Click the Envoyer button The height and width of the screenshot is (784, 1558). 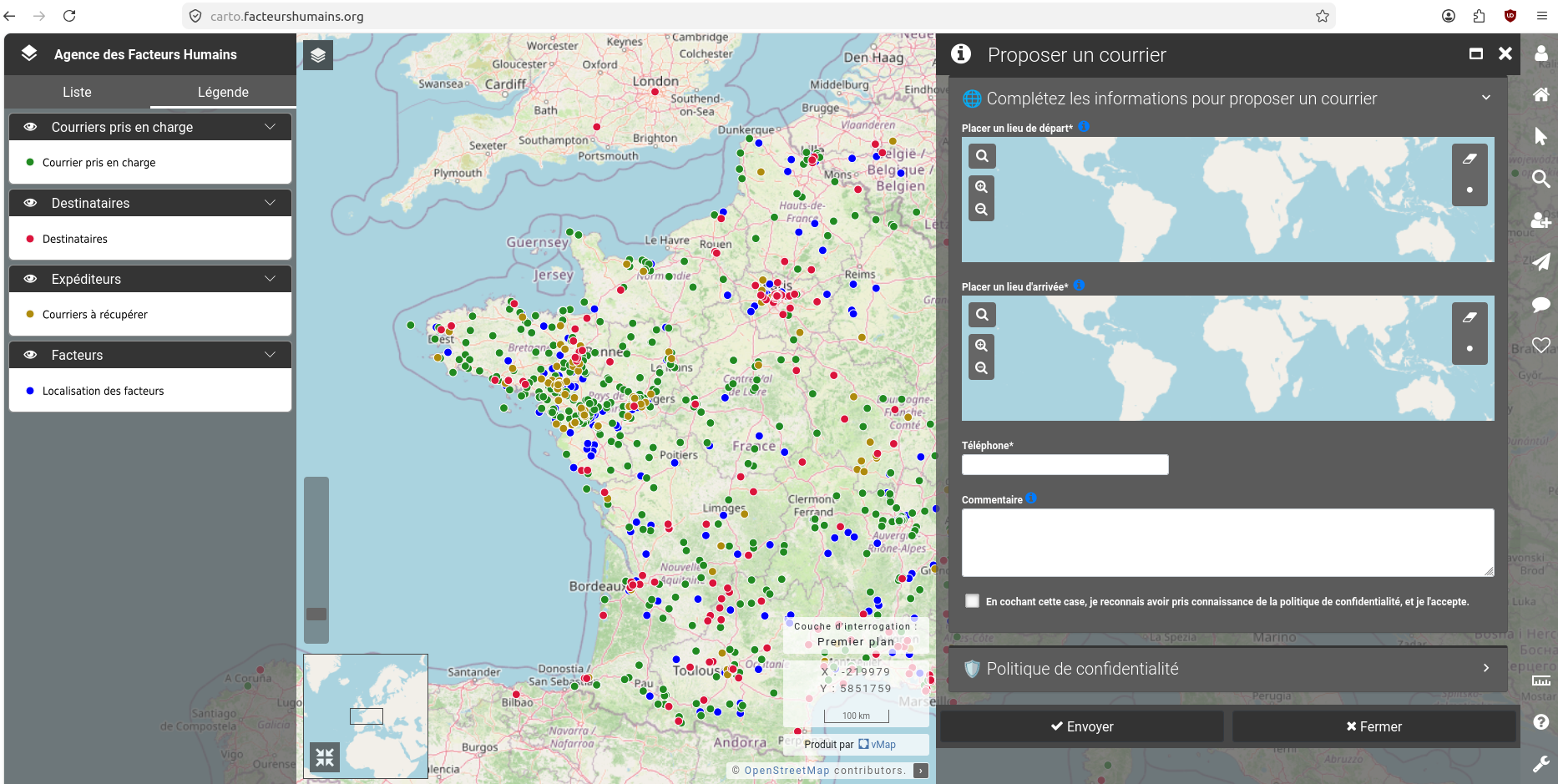point(1082,726)
